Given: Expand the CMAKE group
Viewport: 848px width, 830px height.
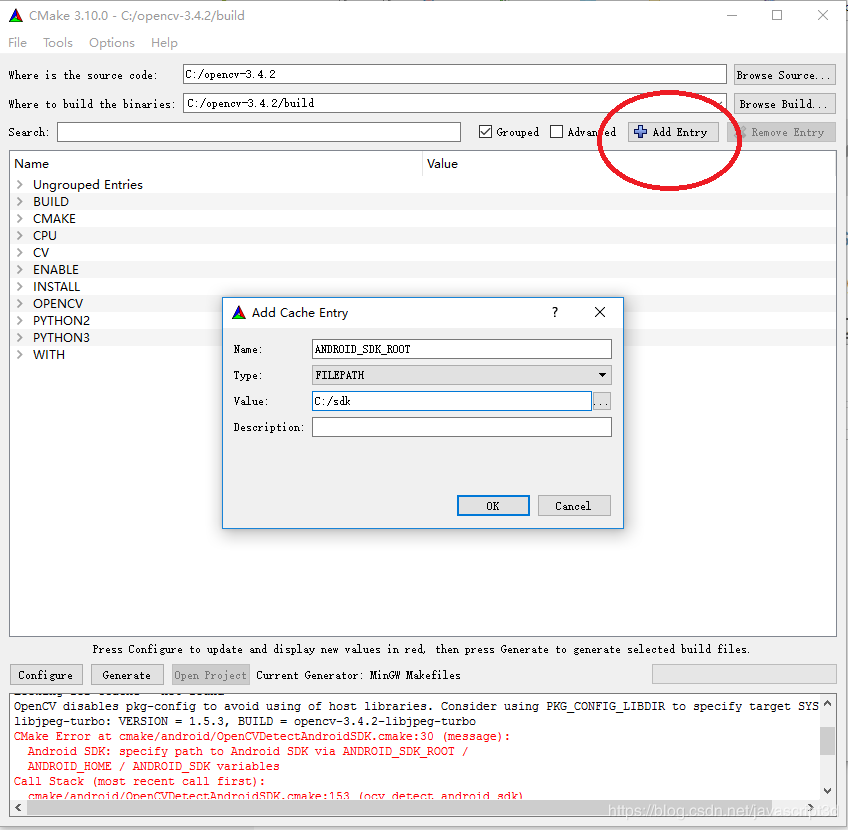Looking at the screenshot, I should (x=19, y=218).
